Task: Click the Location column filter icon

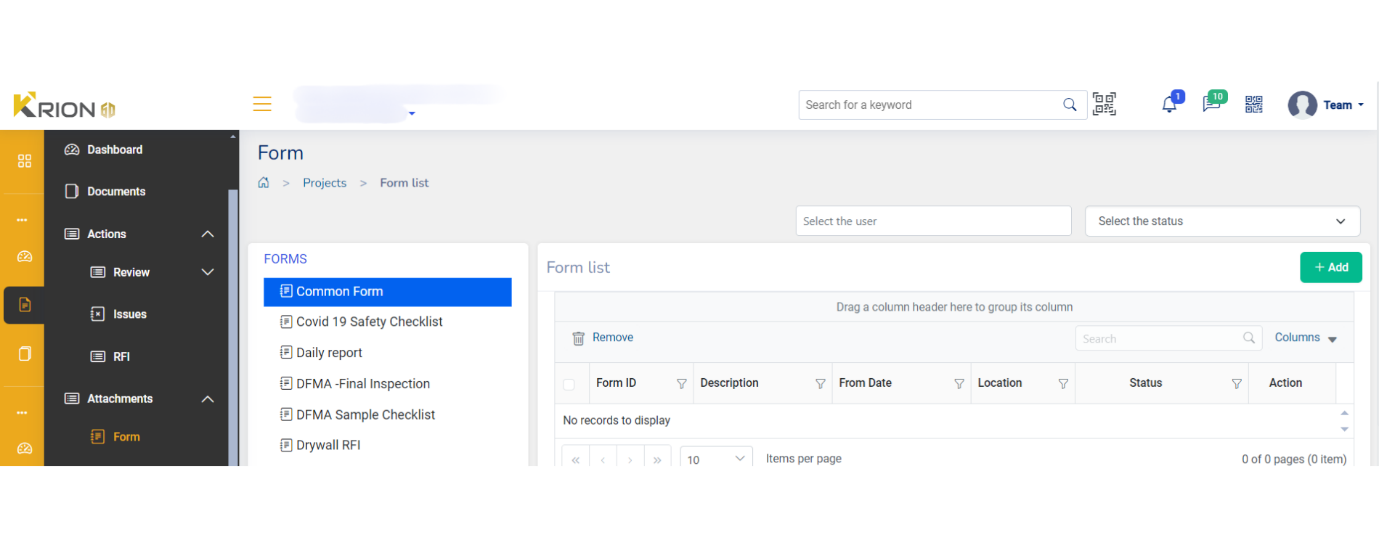Action: tap(1063, 384)
